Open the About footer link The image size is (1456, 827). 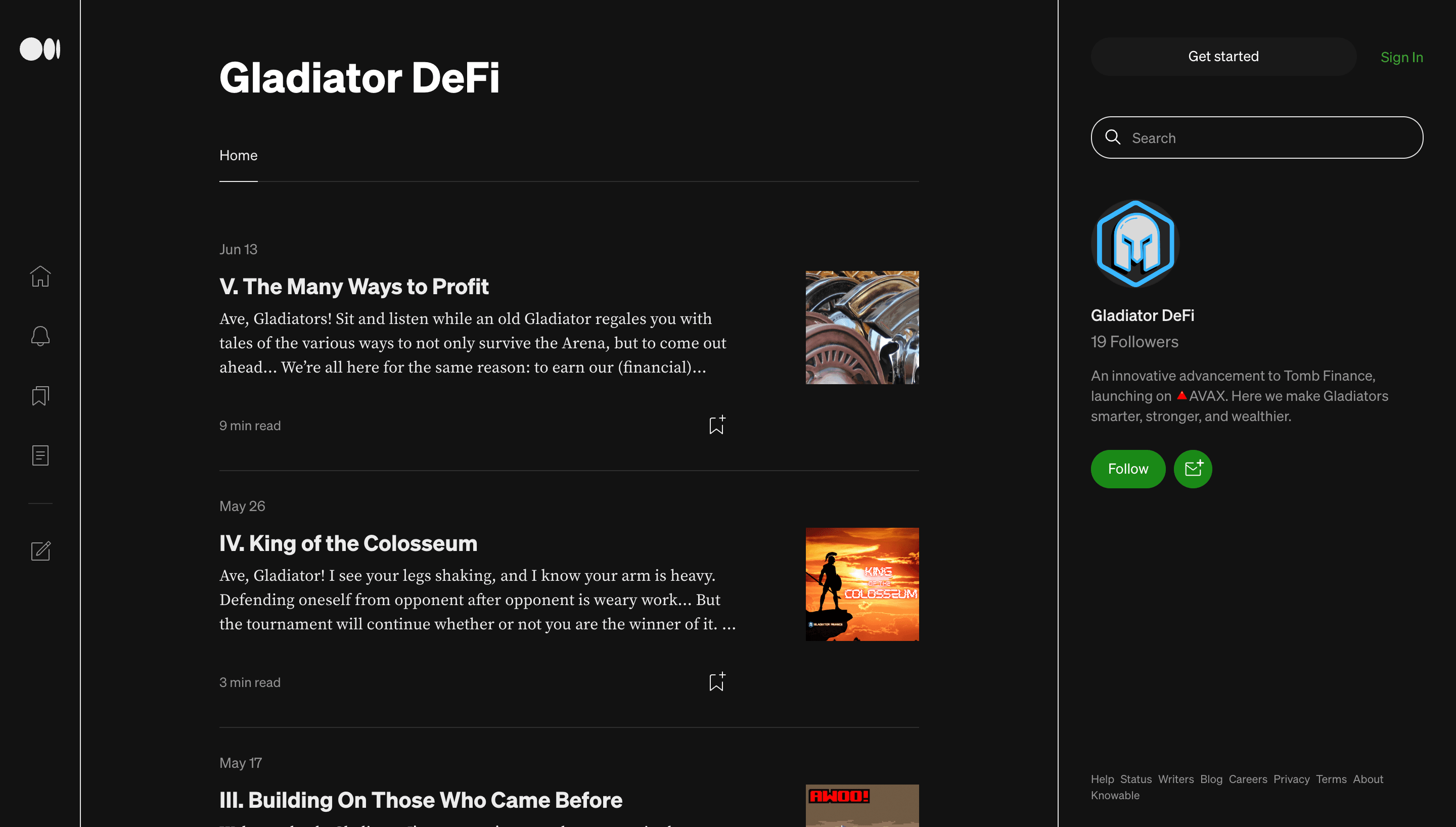coord(1368,778)
